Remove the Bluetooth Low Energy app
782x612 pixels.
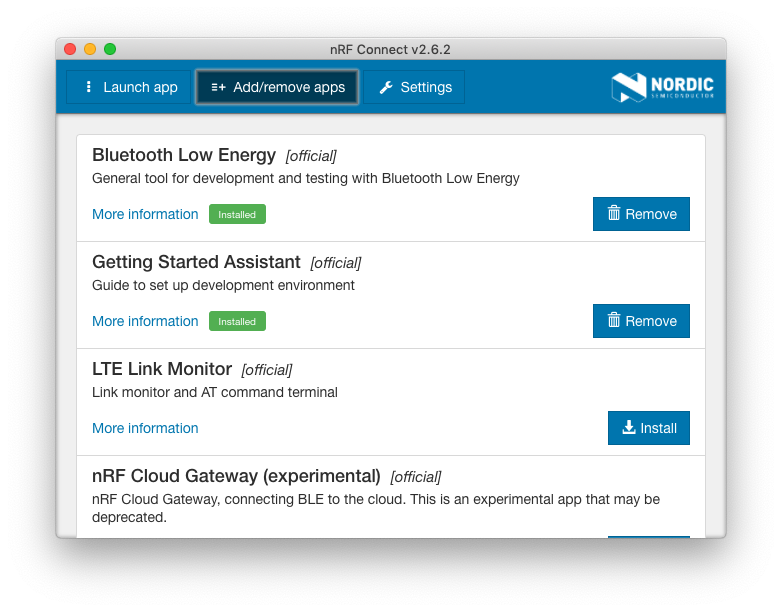click(x=641, y=214)
